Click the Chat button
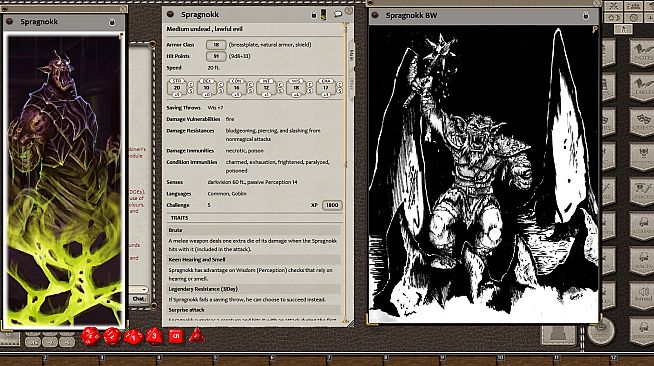 138,299
